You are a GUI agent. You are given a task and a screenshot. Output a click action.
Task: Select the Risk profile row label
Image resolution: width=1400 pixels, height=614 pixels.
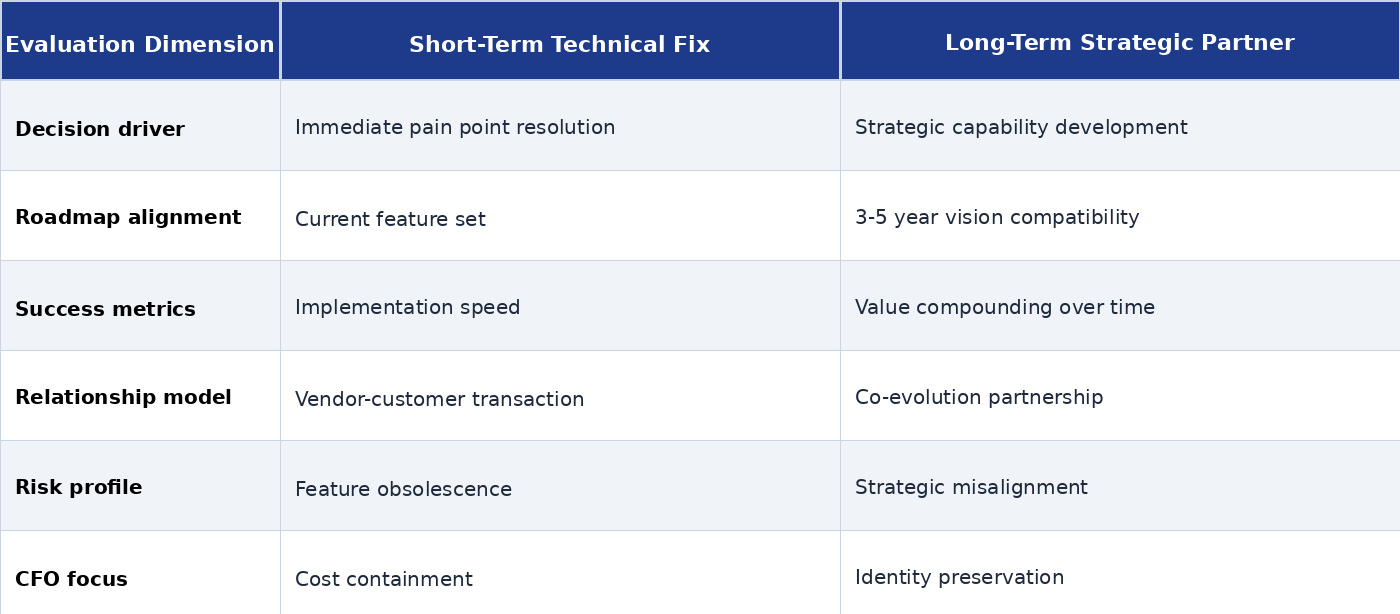[79, 488]
